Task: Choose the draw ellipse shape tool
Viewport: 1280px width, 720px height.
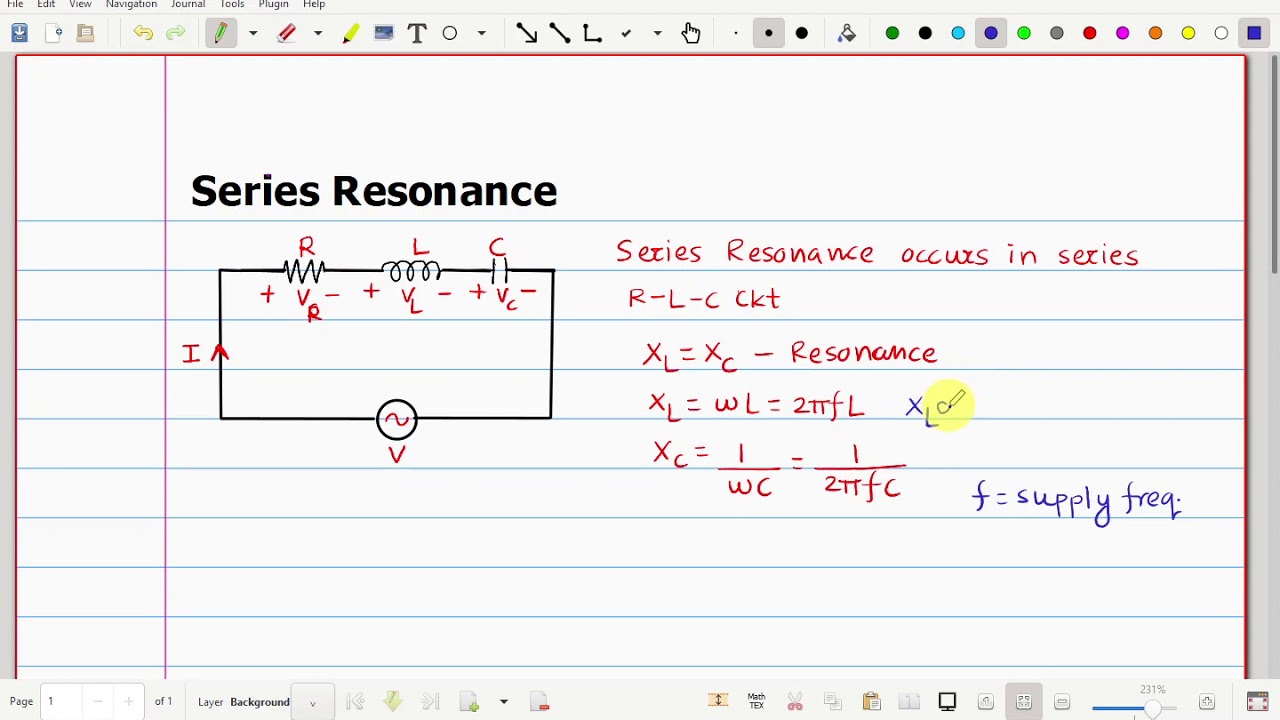Action: 450,33
